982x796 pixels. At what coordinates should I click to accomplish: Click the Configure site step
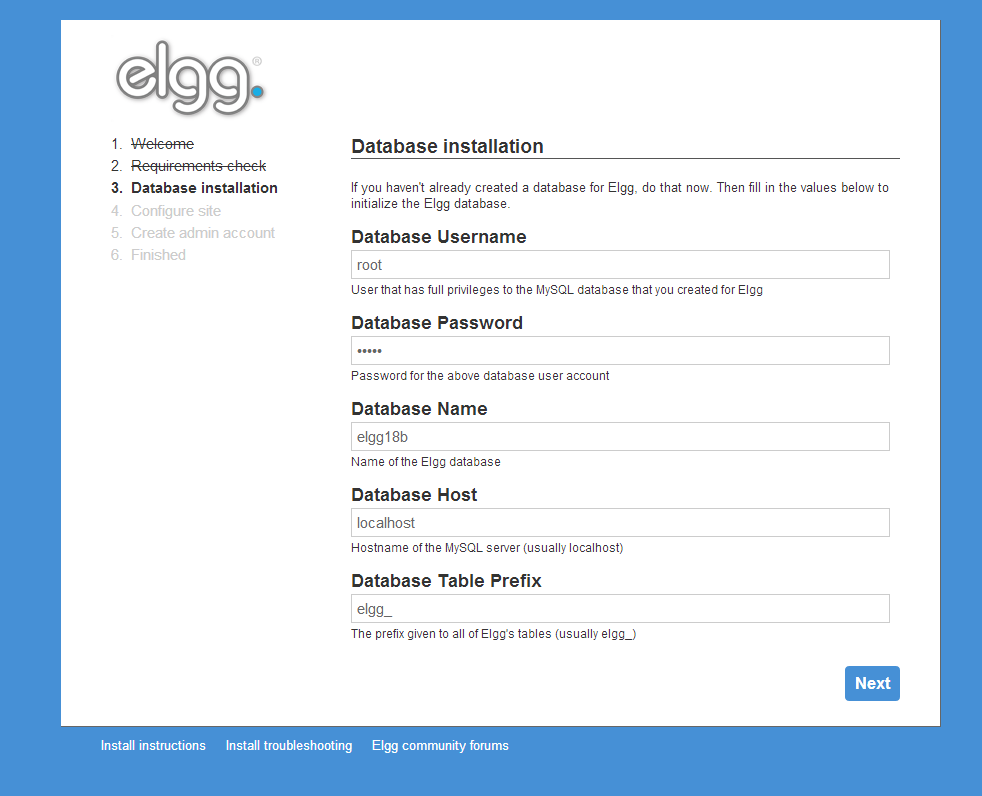176,211
